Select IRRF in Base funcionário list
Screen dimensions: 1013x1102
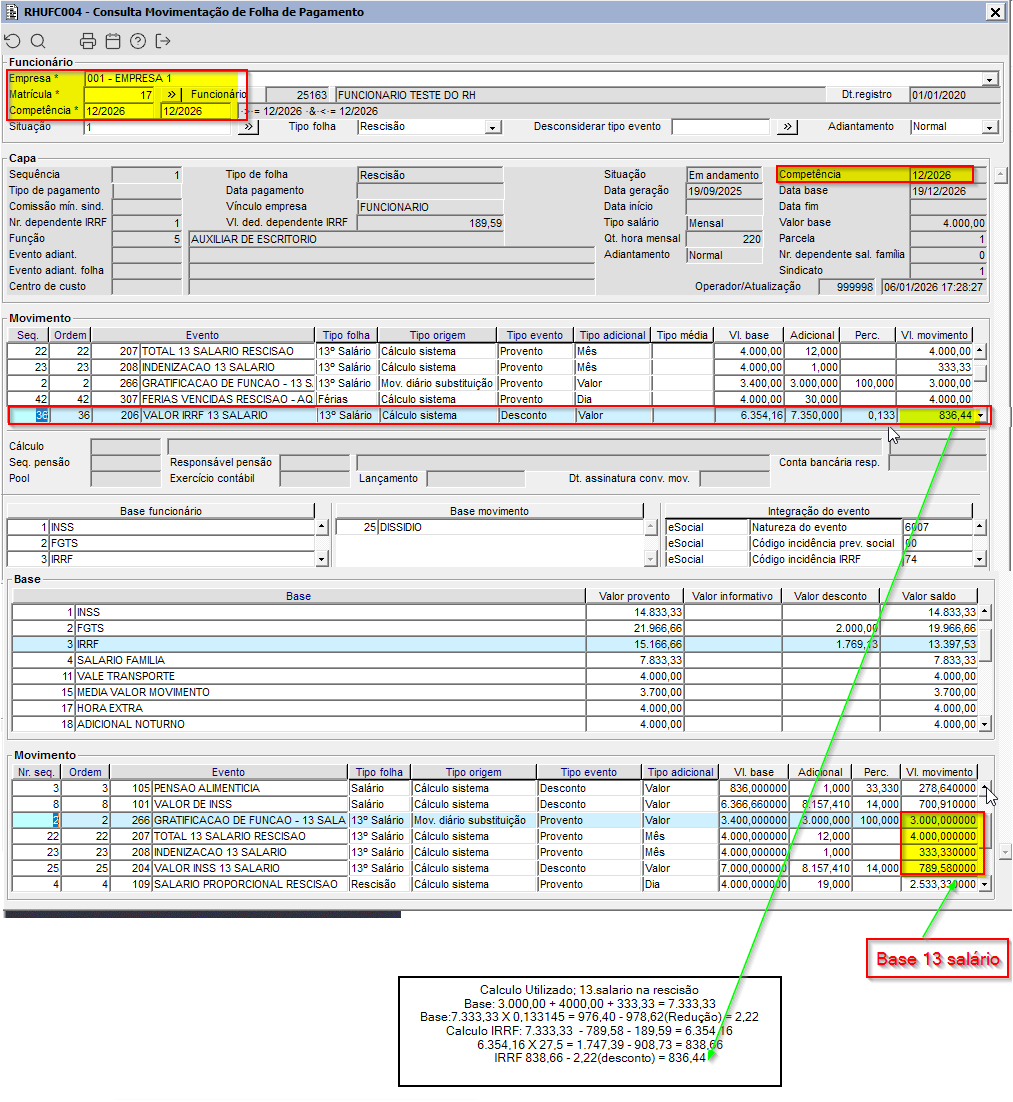160,559
